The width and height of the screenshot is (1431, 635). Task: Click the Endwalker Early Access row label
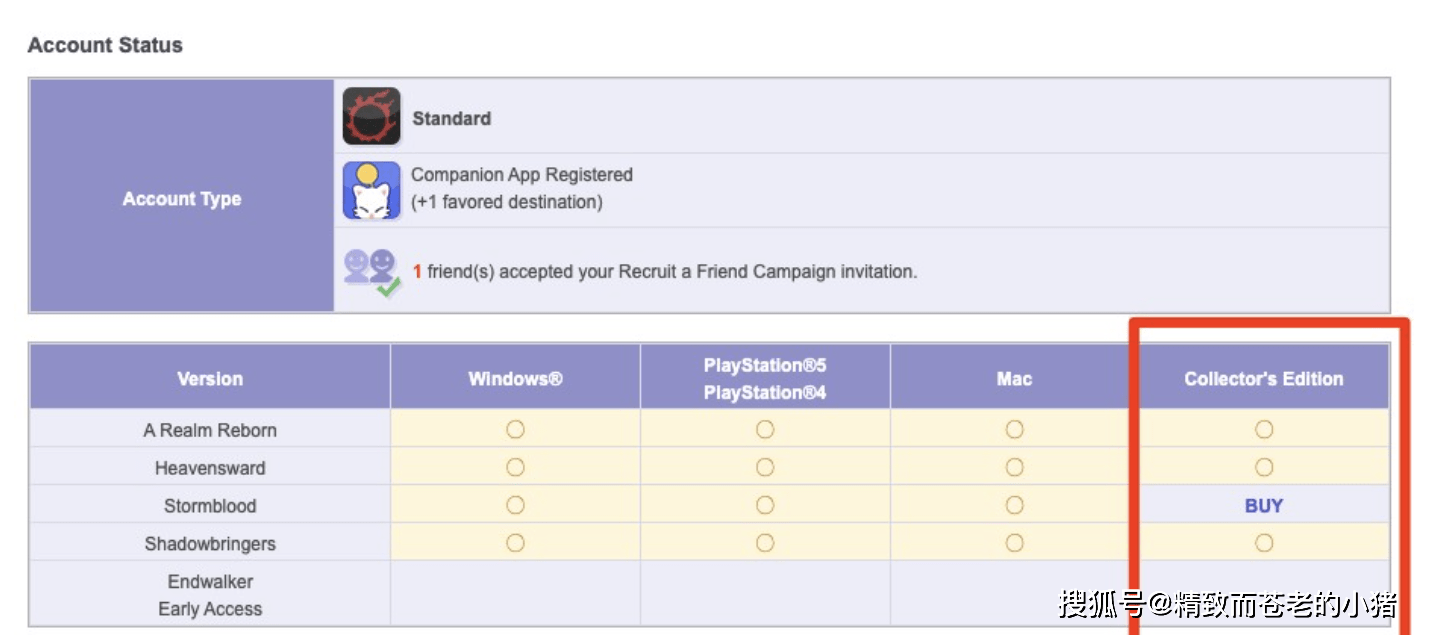point(210,595)
